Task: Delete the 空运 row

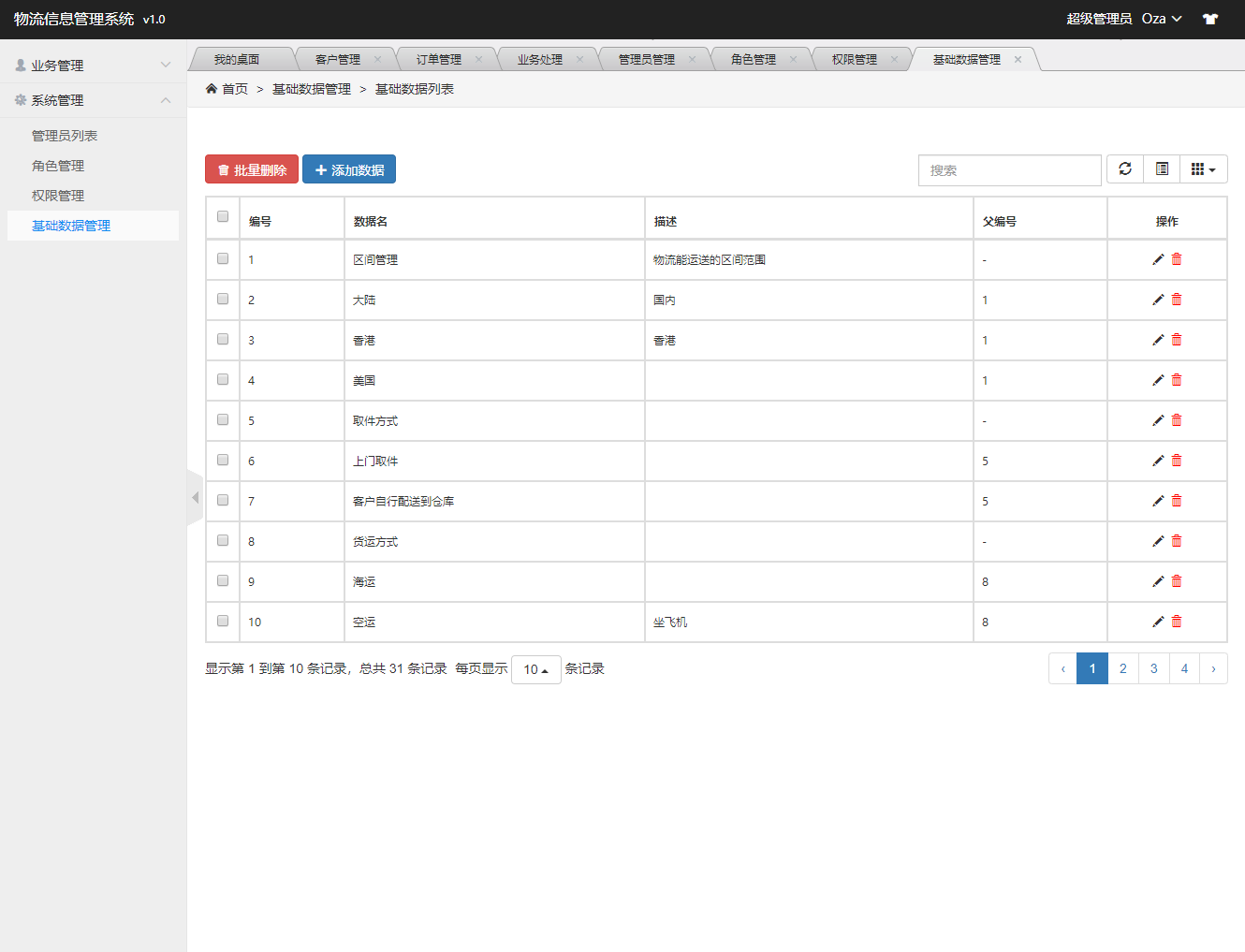Action: (x=1177, y=622)
